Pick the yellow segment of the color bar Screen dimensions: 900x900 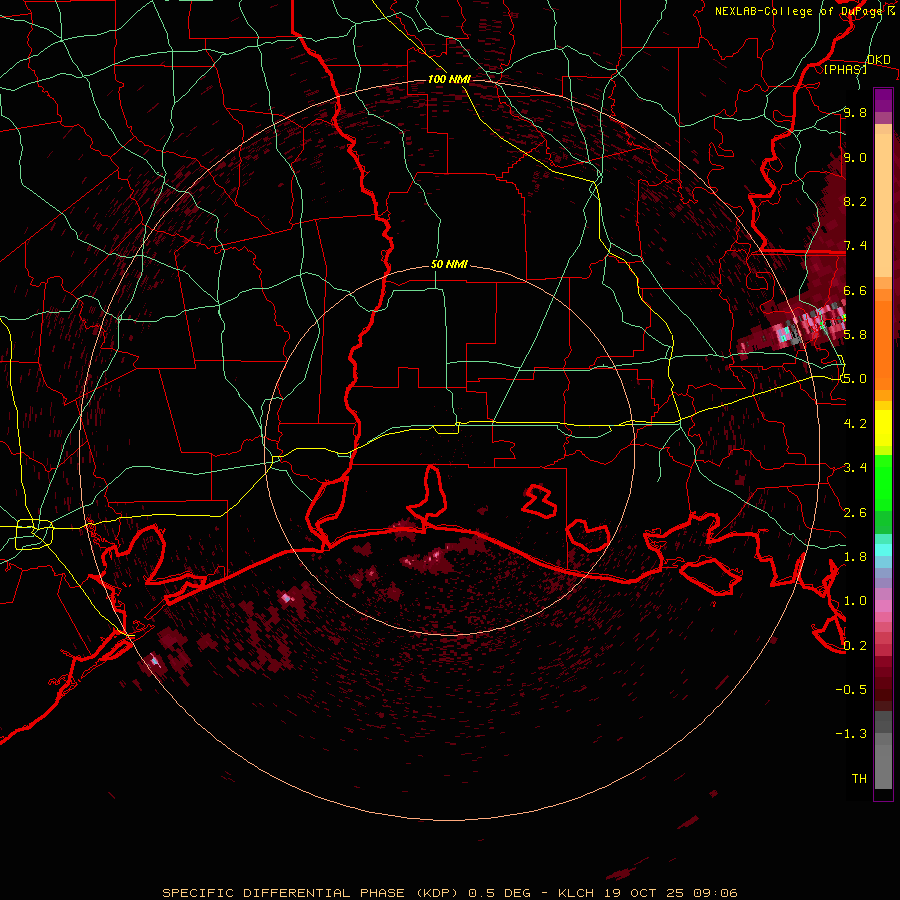[883, 428]
